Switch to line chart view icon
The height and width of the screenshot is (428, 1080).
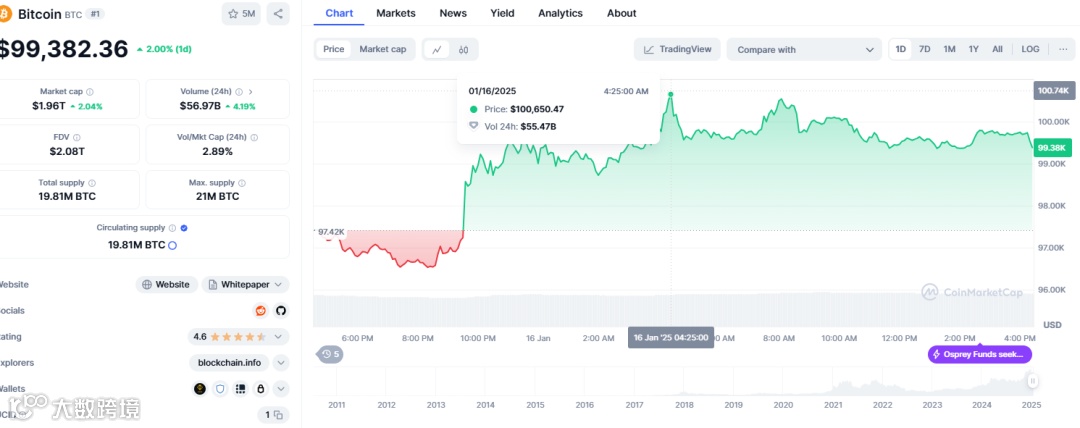click(x=438, y=49)
